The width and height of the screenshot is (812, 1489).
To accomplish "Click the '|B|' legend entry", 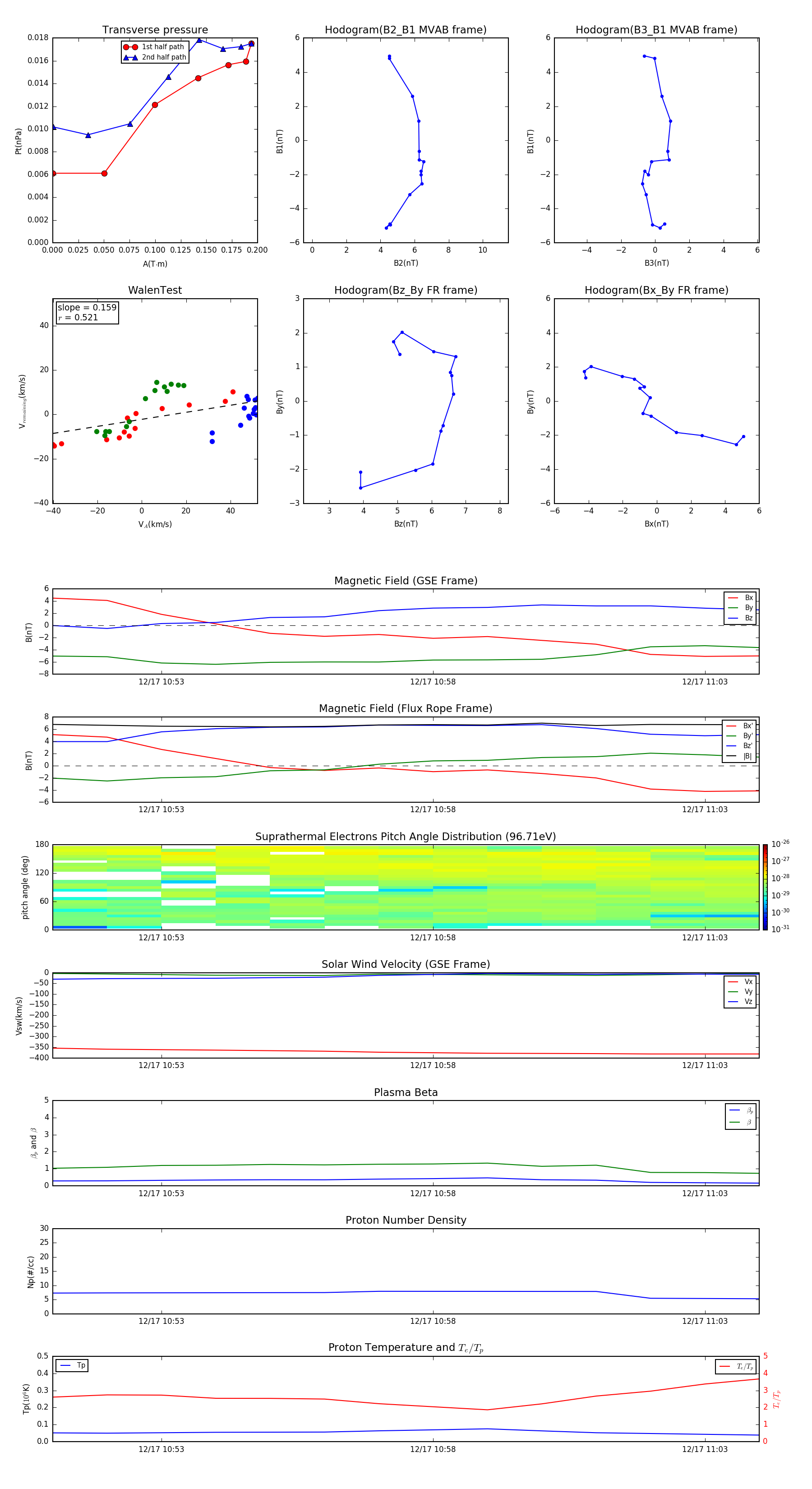I will pos(740,756).
